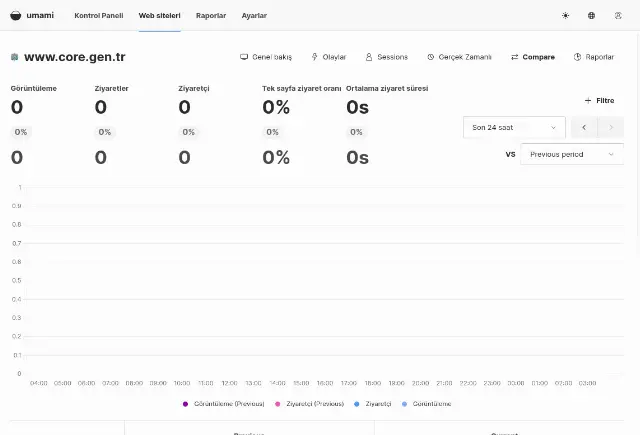
Task: Go to next period with right arrow
Action: pyautogui.click(x=611, y=127)
